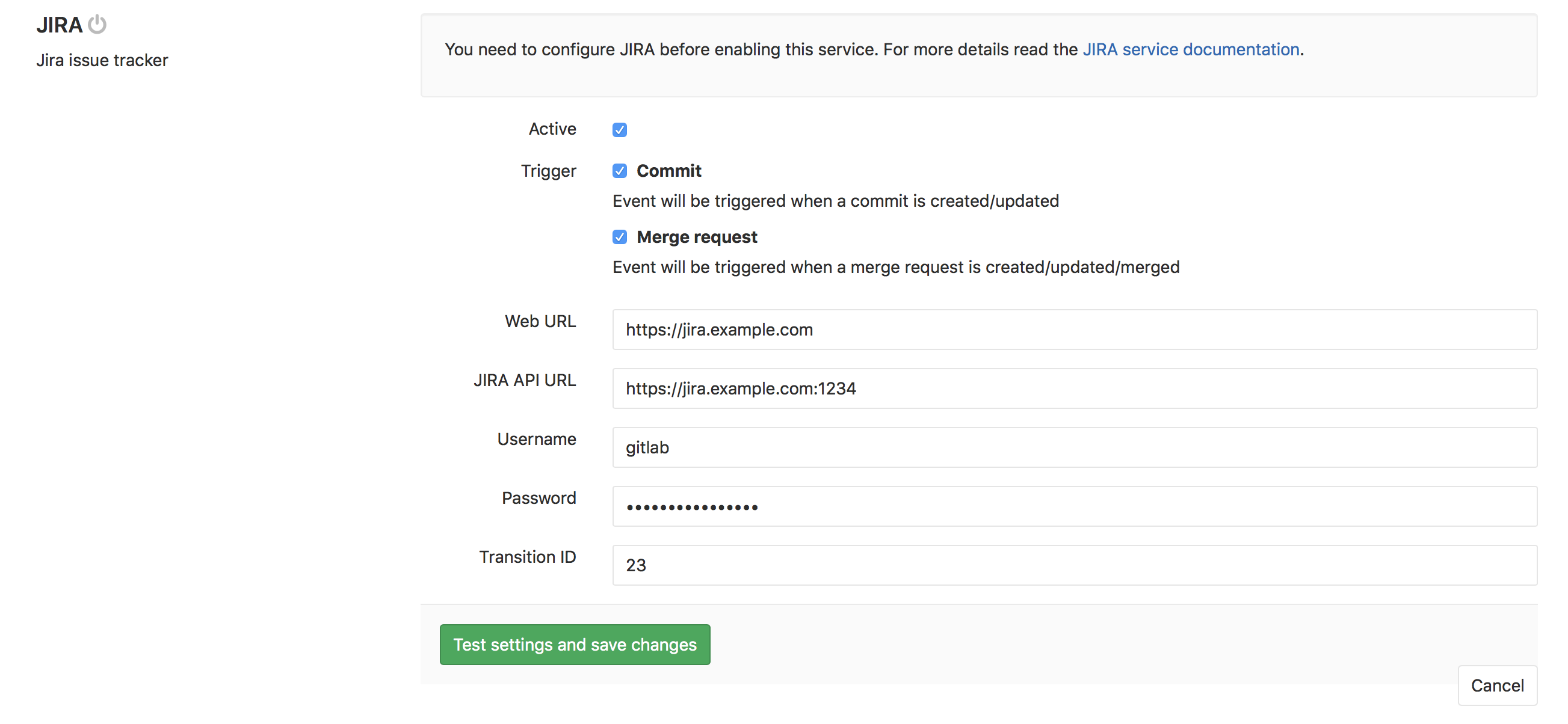This screenshot has width=1568, height=724.
Task: Click the Trigger label
Action: (x=548, y=171)
